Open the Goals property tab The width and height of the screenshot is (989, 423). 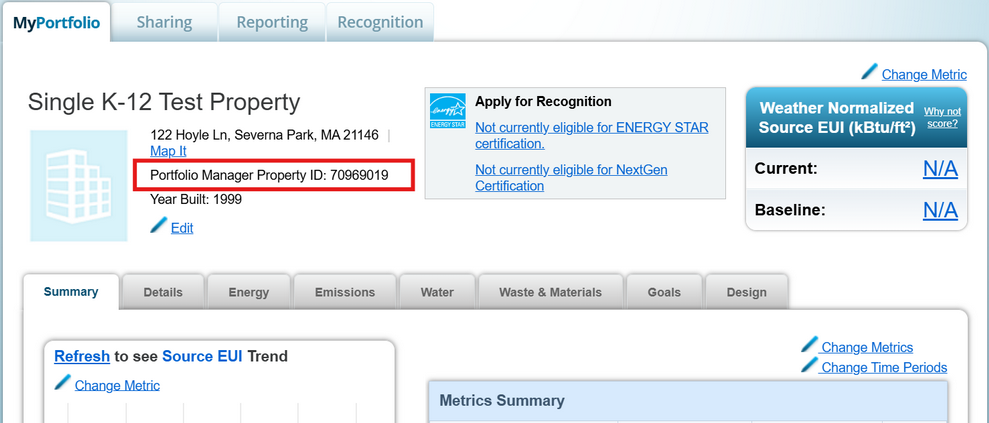coord(664,293)
